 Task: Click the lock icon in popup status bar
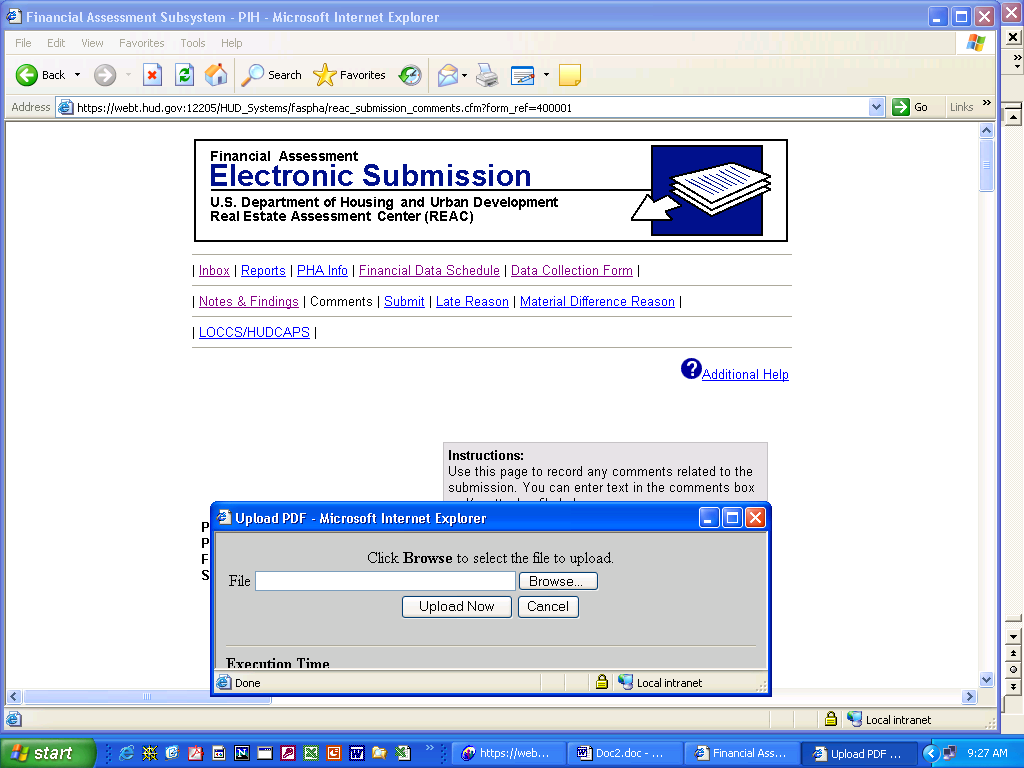coord(601,682)
